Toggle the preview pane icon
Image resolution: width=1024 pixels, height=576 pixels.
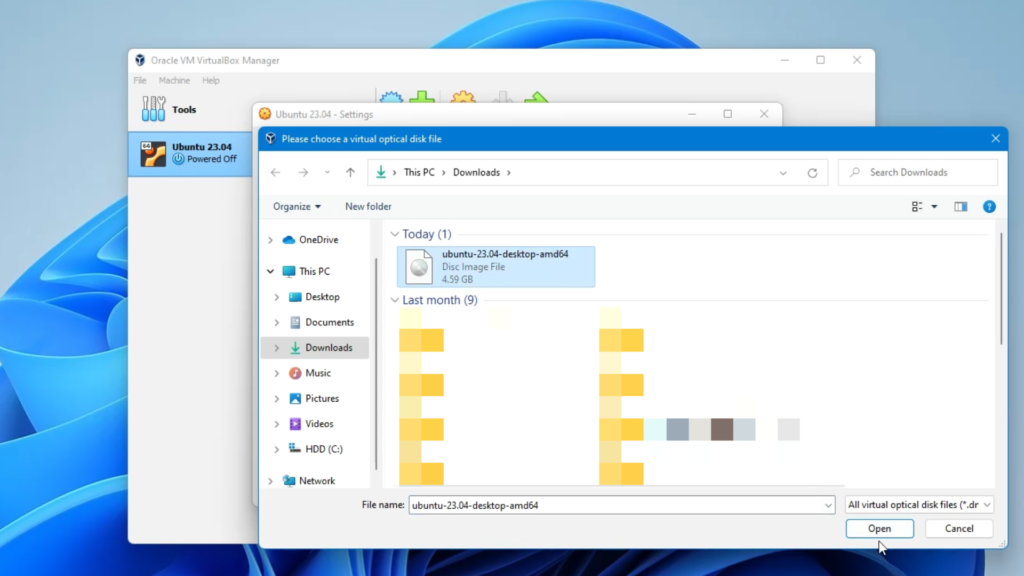coord(961,206)
